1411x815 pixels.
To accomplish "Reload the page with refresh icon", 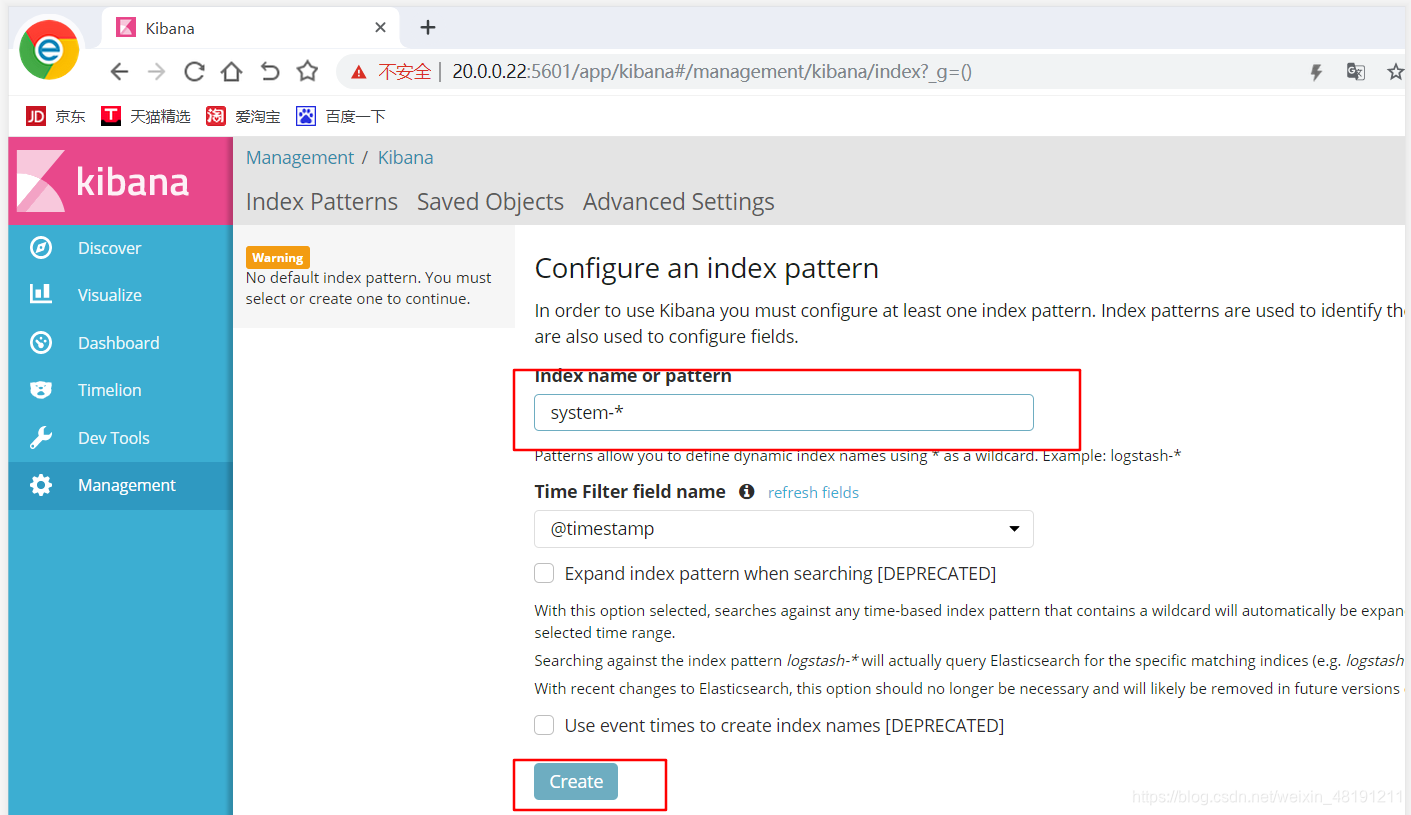I will point(194,71).
